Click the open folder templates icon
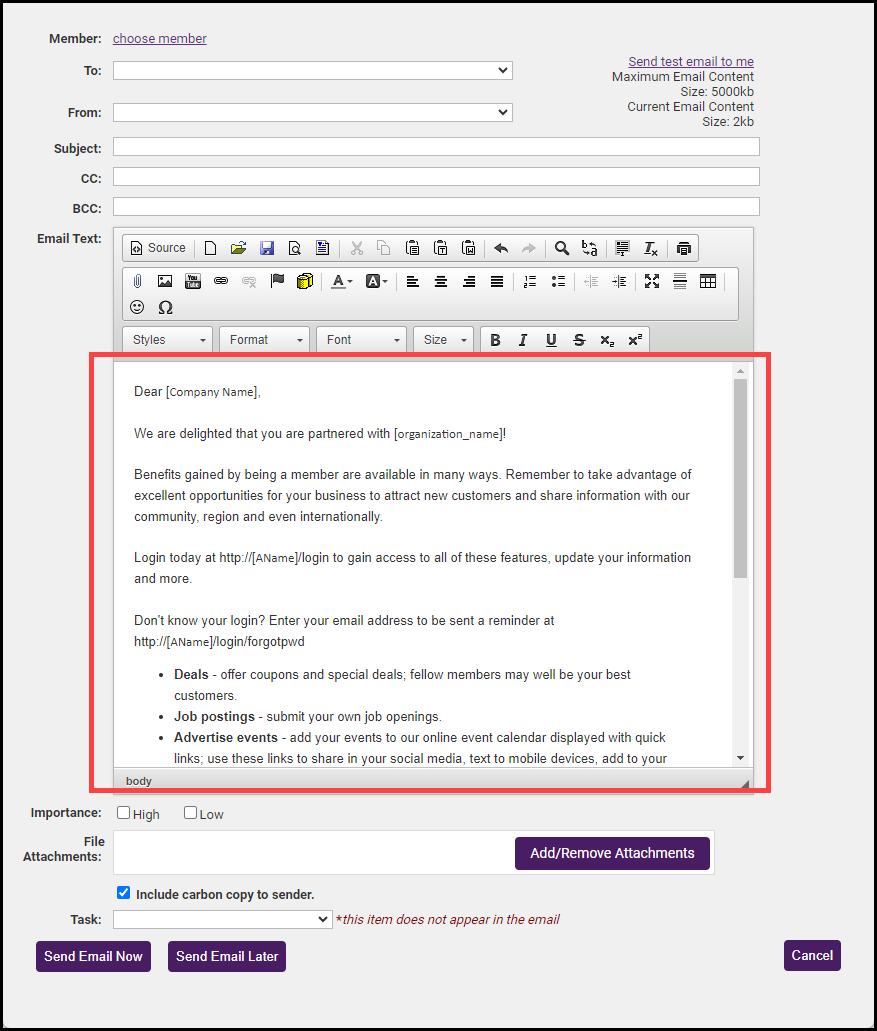877x1031 pixels. 238,248
